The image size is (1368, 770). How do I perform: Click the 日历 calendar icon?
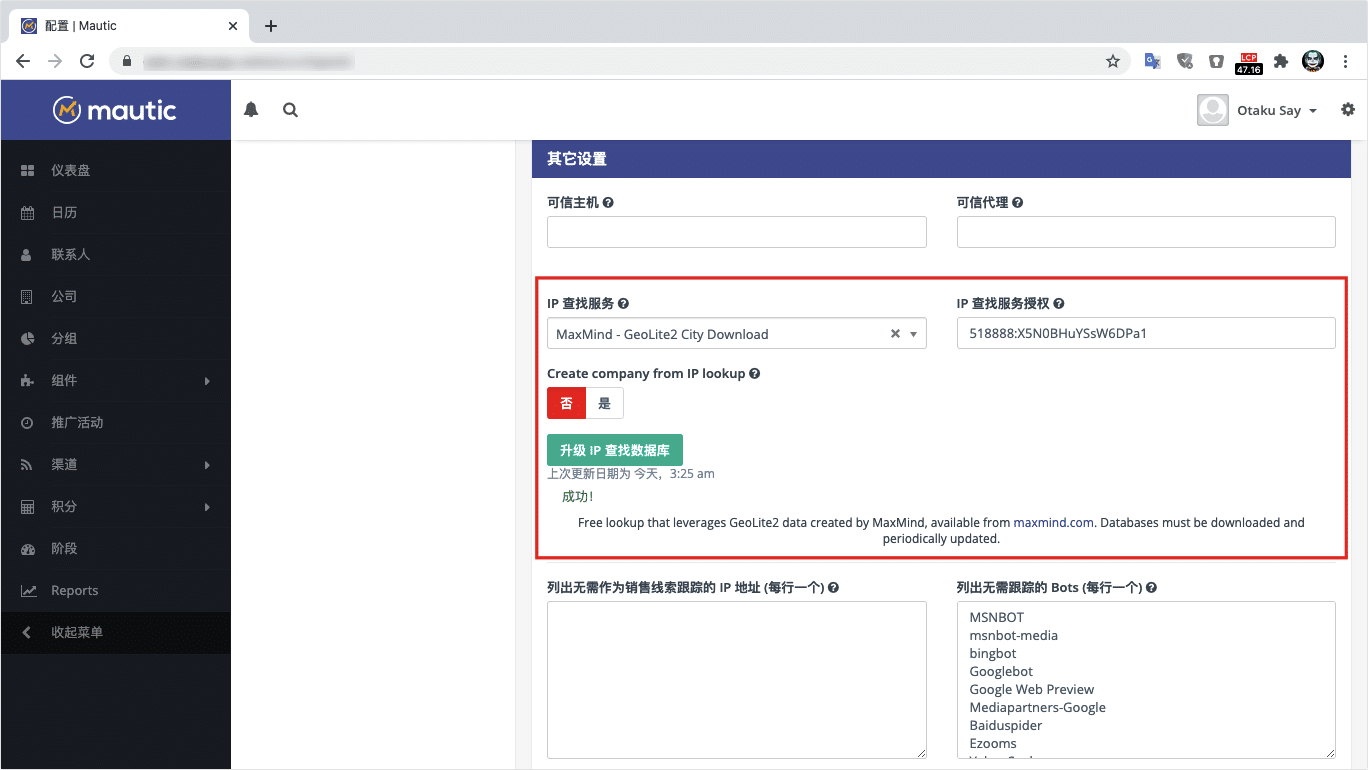click(28, 213)
